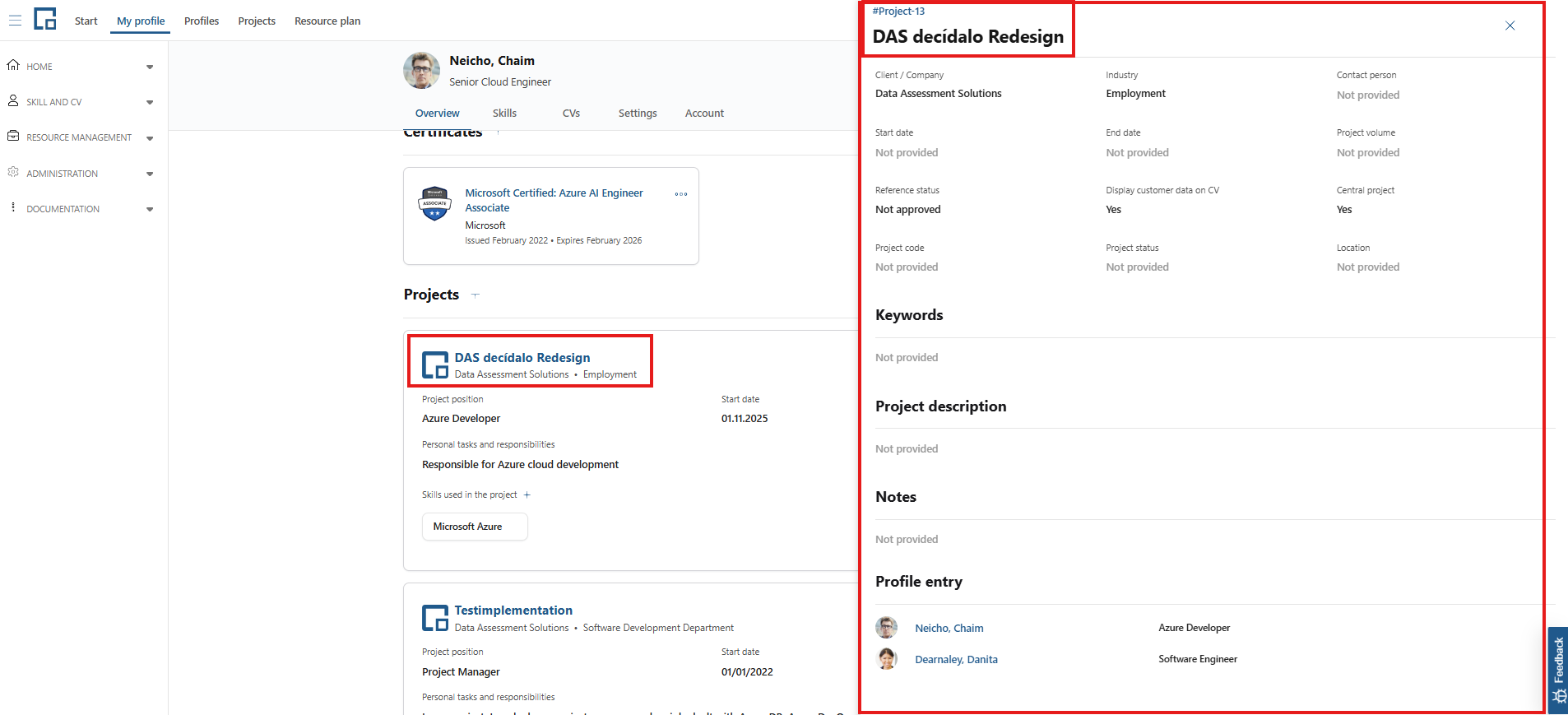Open Projects in the top navigation bar
Image resolution: width=1568 pixels, height=715 pixels.
coord(257,21)
